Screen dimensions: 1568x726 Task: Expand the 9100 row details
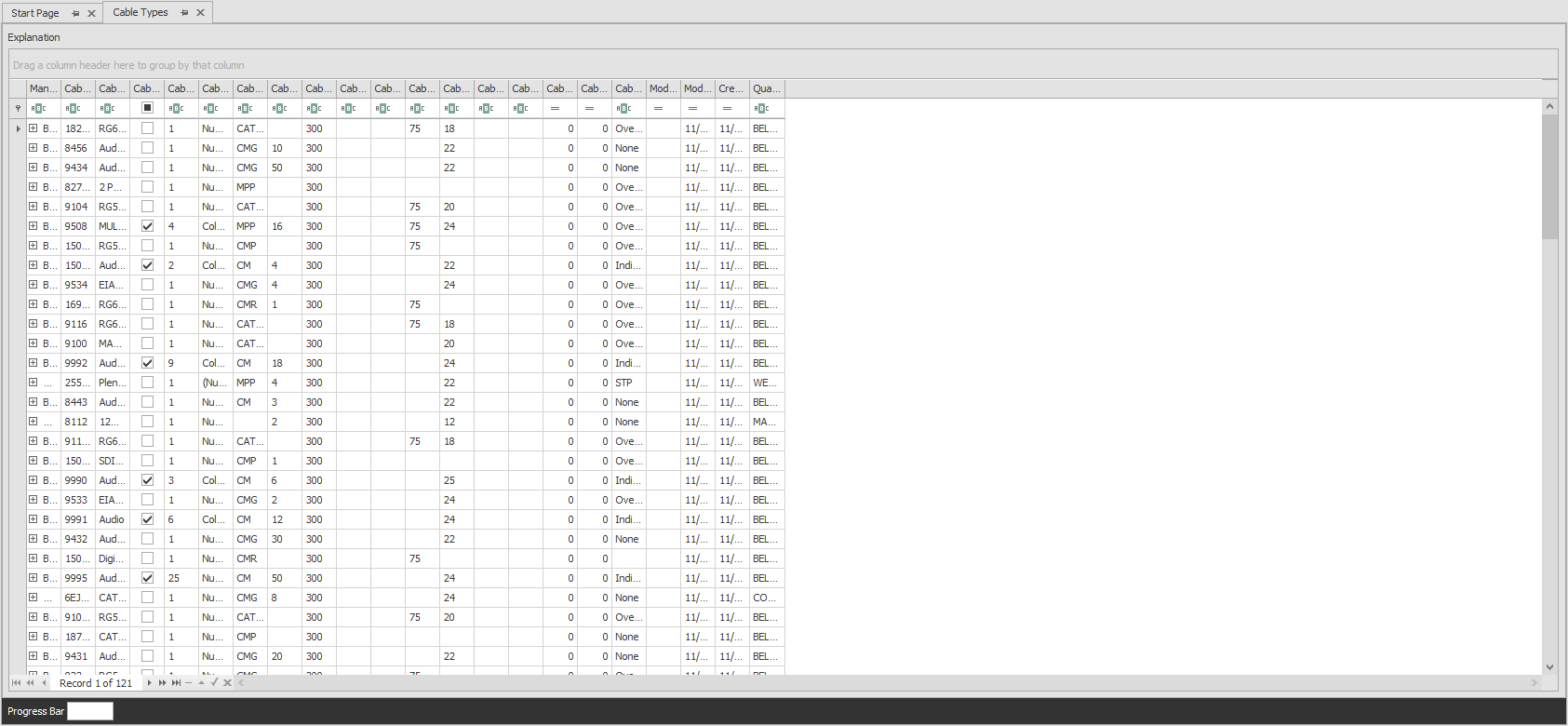pyautogui.click(x=33, y=343)
